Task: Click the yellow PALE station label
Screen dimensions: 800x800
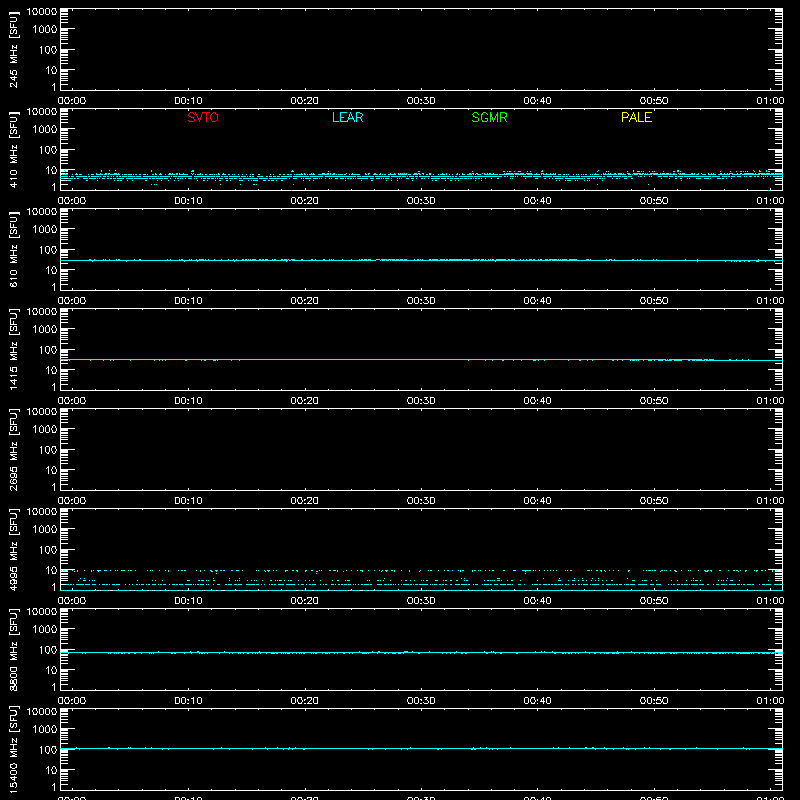Action: click(x=636, y=117)
